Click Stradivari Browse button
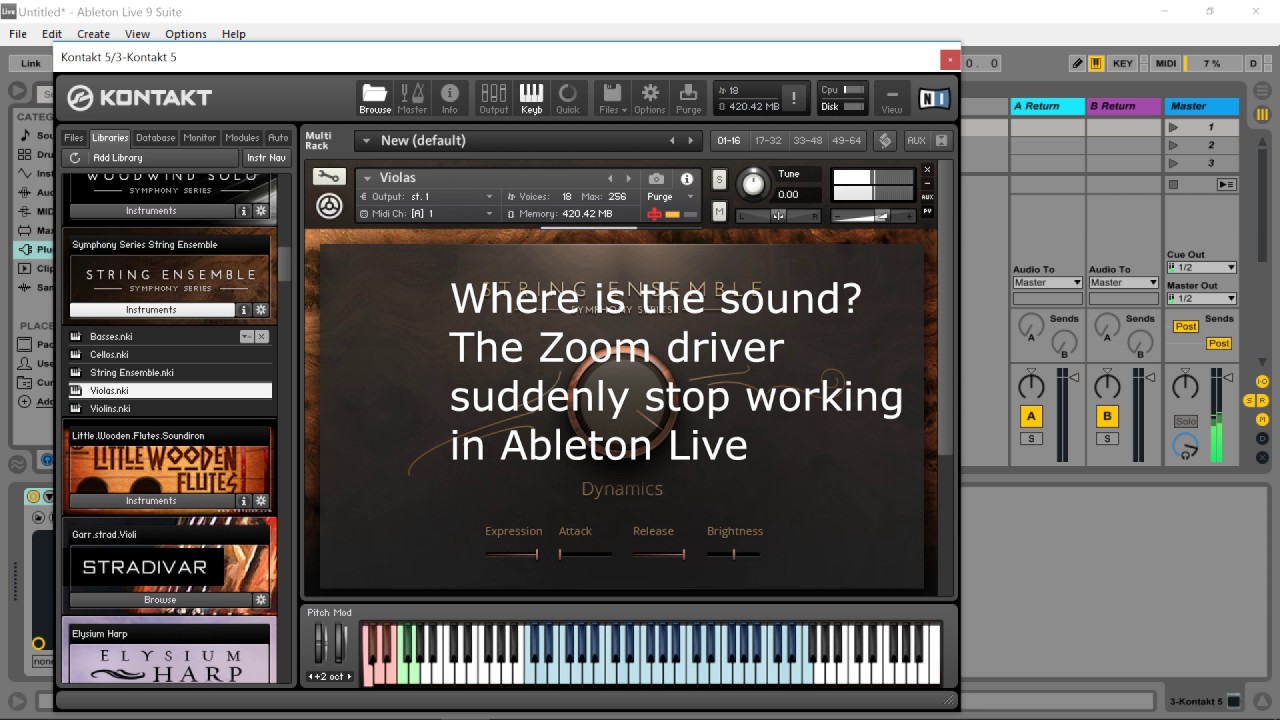The height and width of the screenshot is (720, 1280). click(160, 600)
